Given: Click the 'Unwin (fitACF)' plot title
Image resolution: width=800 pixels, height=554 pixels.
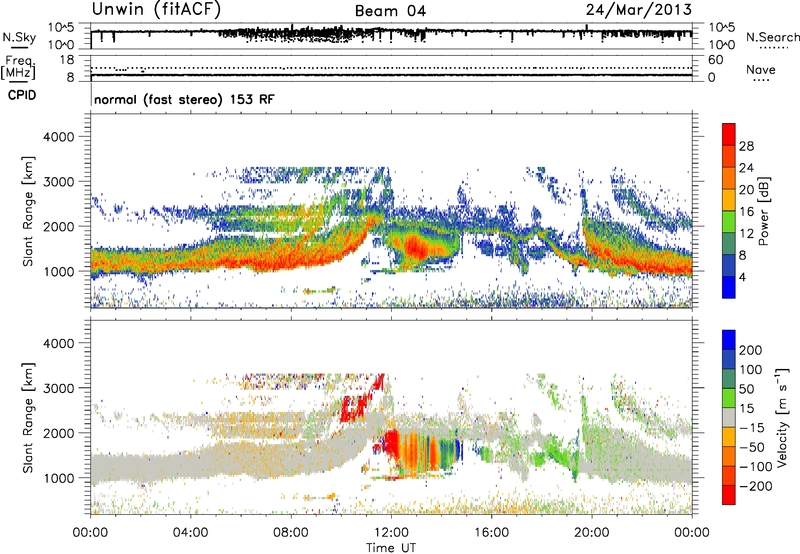Looking at the screenshot, I should (156, 10).
